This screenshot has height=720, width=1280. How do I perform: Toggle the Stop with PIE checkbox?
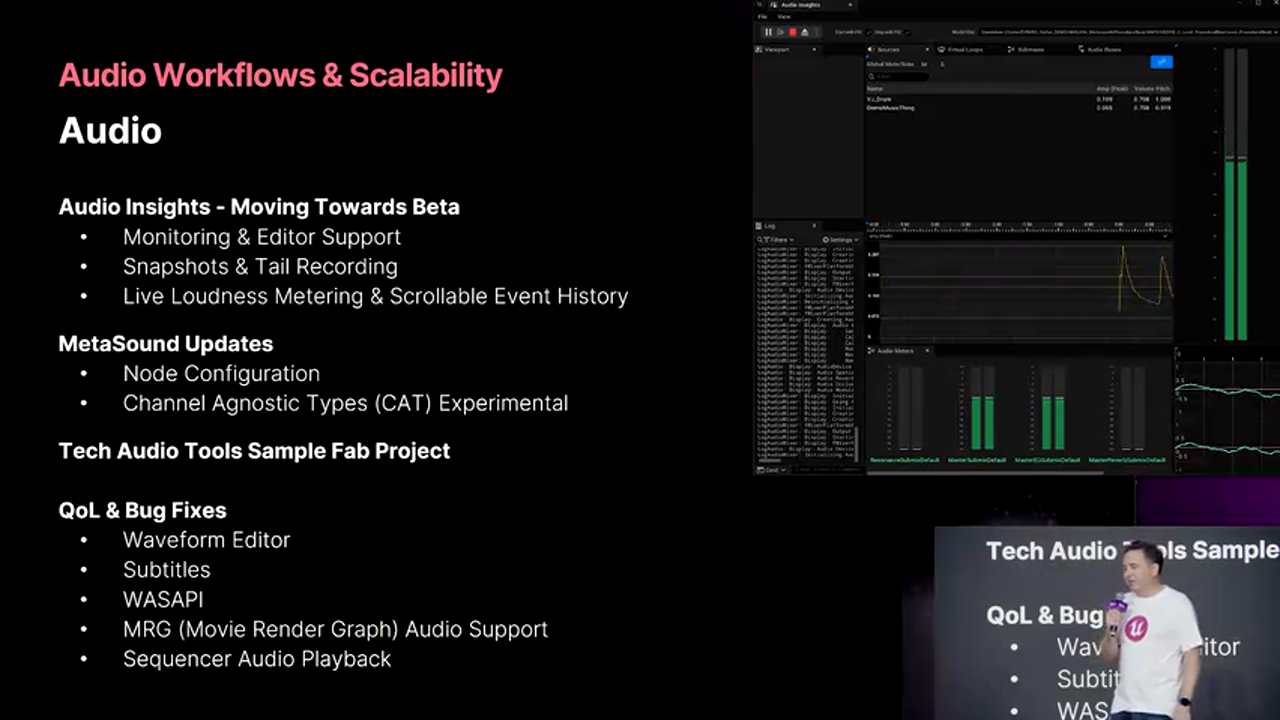tap(907, 32)
